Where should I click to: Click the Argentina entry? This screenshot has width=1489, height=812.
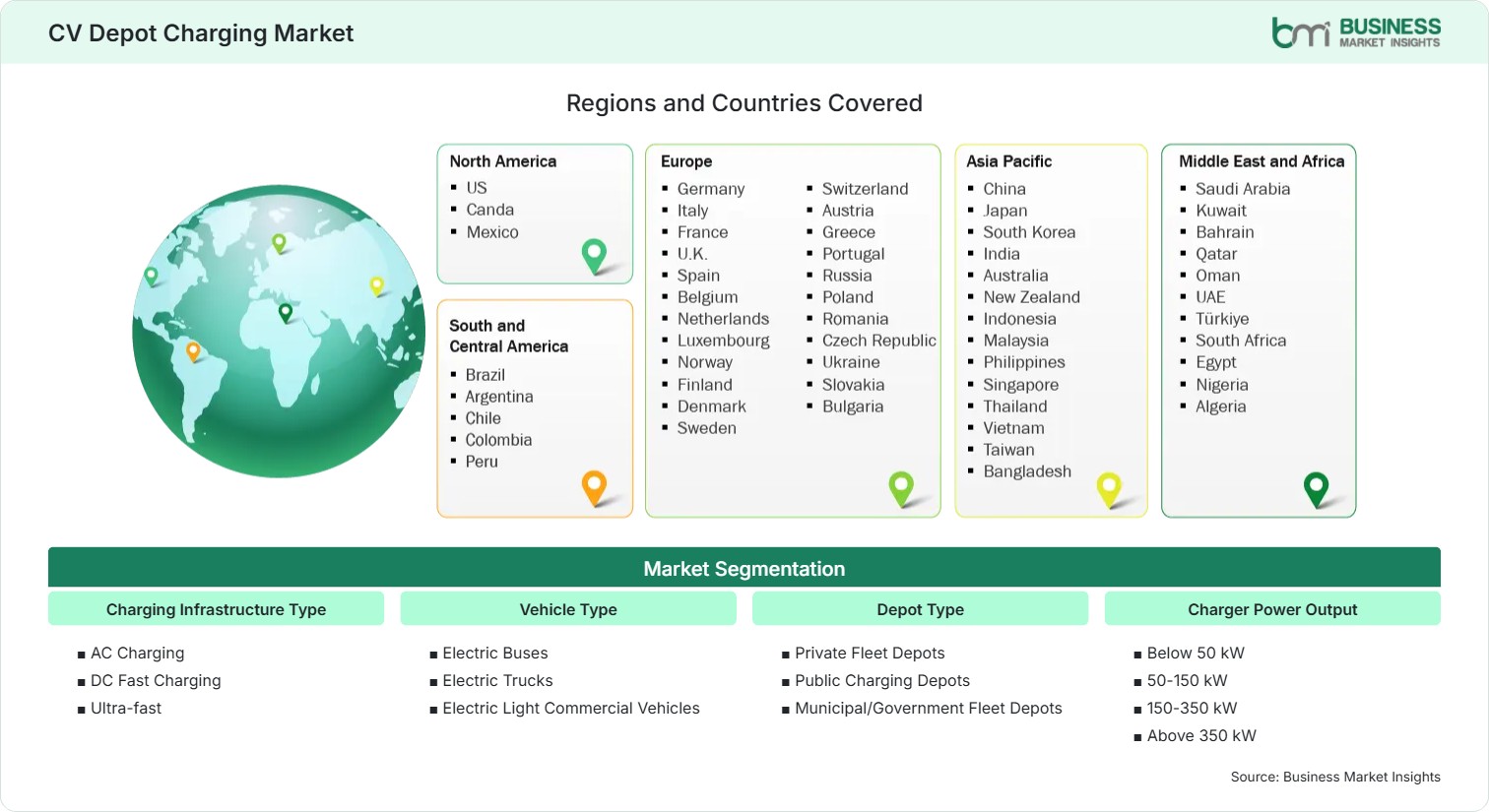point(499,397)
